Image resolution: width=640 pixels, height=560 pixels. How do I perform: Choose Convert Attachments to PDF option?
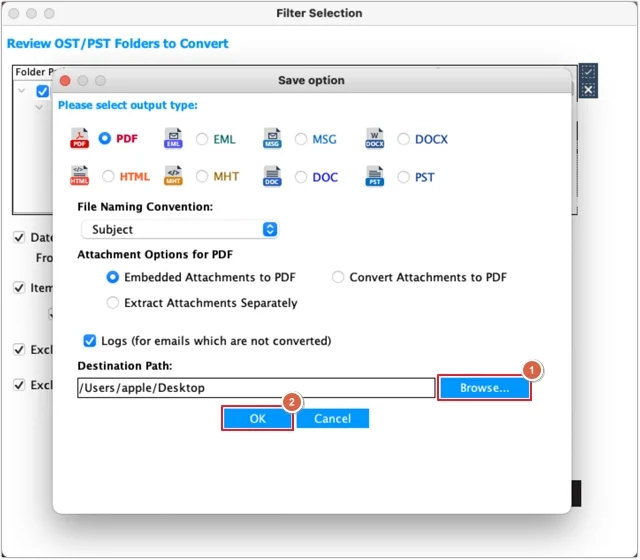338,277
